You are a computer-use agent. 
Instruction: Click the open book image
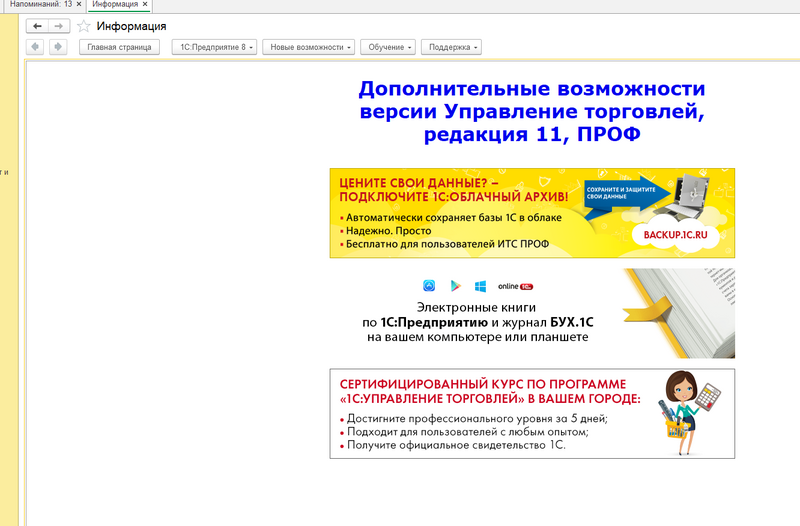(x=680, y=313)
